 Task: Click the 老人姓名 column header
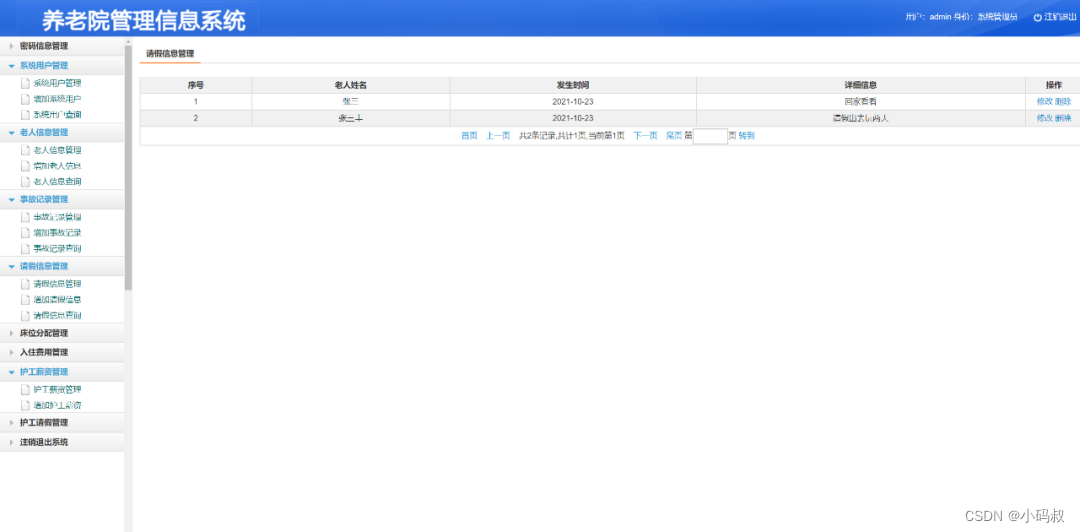351,85
